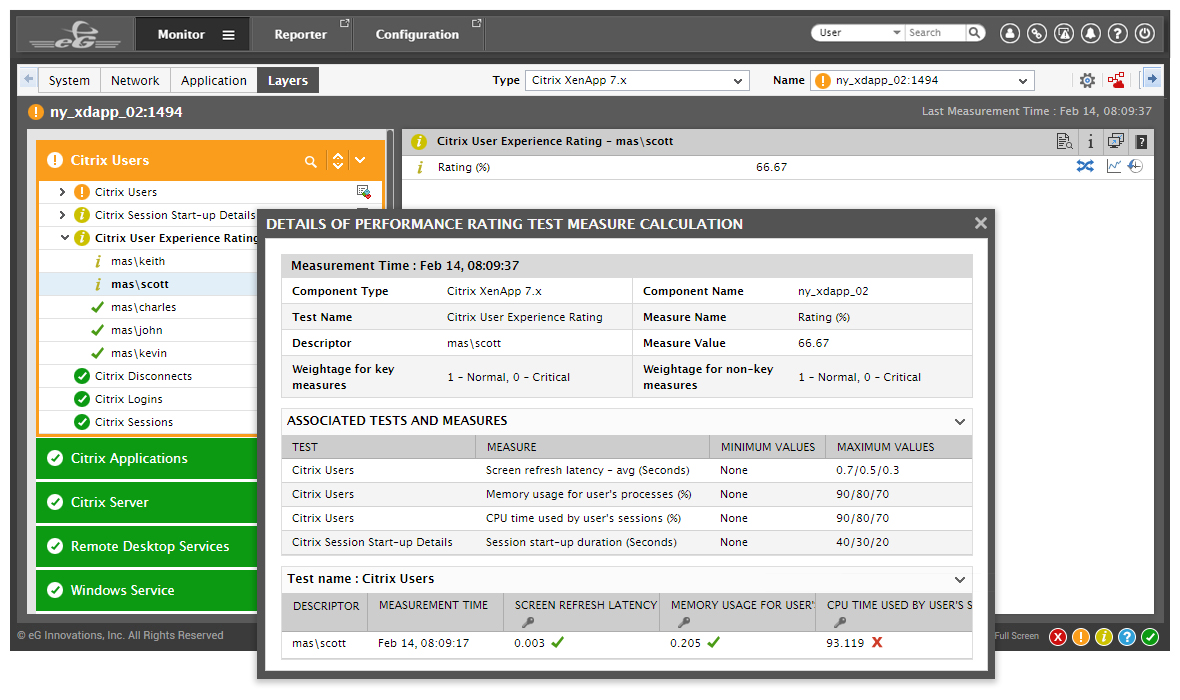The height and width of the screenshot is (700, 1180).
Task: Open the Citrix Logins test
Action: (x=129, y=399)
